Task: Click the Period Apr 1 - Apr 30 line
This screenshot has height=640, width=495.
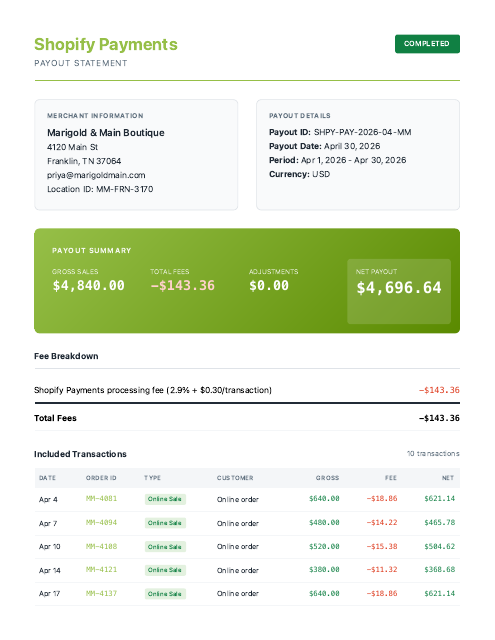Action: (337, 160)
